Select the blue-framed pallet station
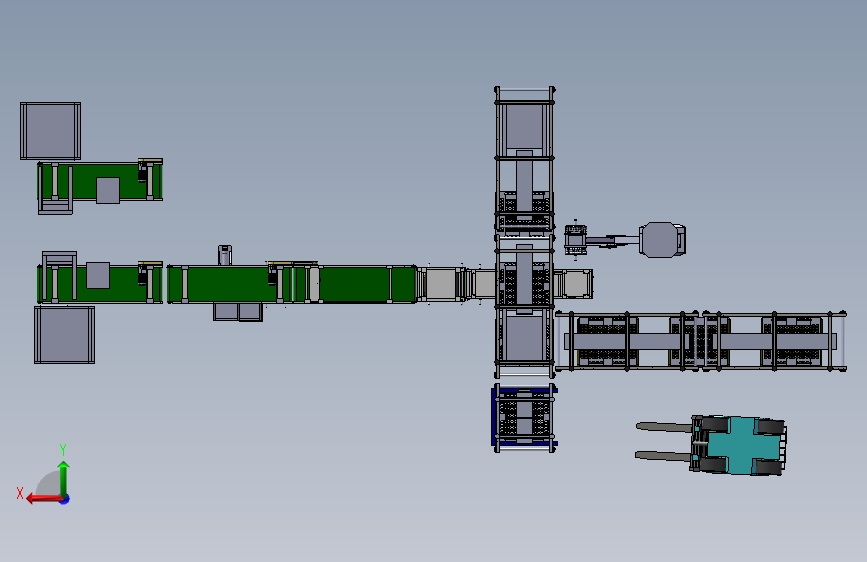 (524, 417)
